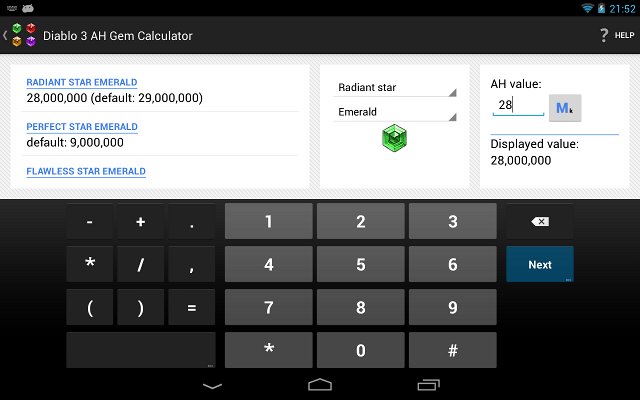Tap number key 0

coord(361,350)
